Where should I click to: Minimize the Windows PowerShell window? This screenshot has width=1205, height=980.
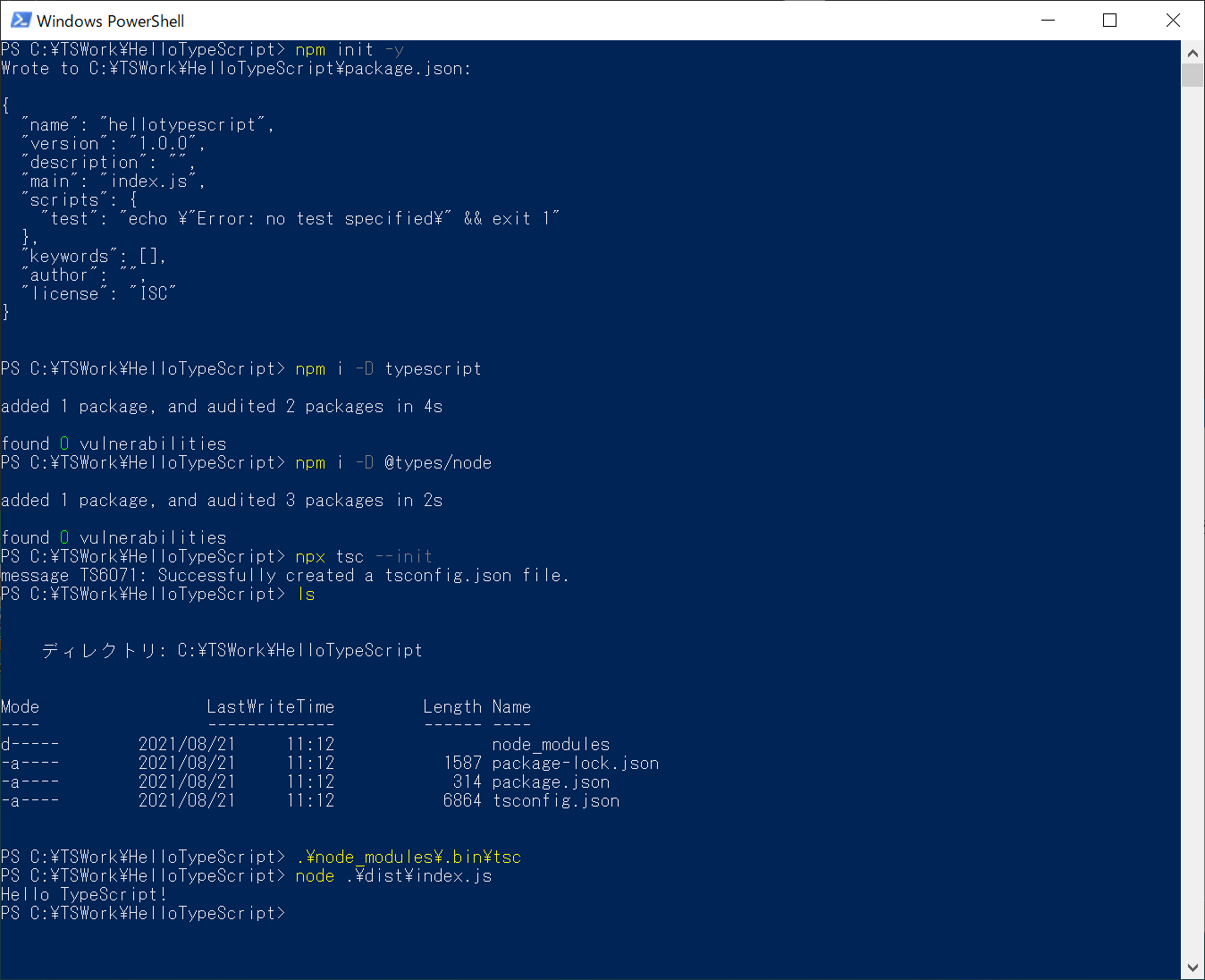[x=1047, y=20]
